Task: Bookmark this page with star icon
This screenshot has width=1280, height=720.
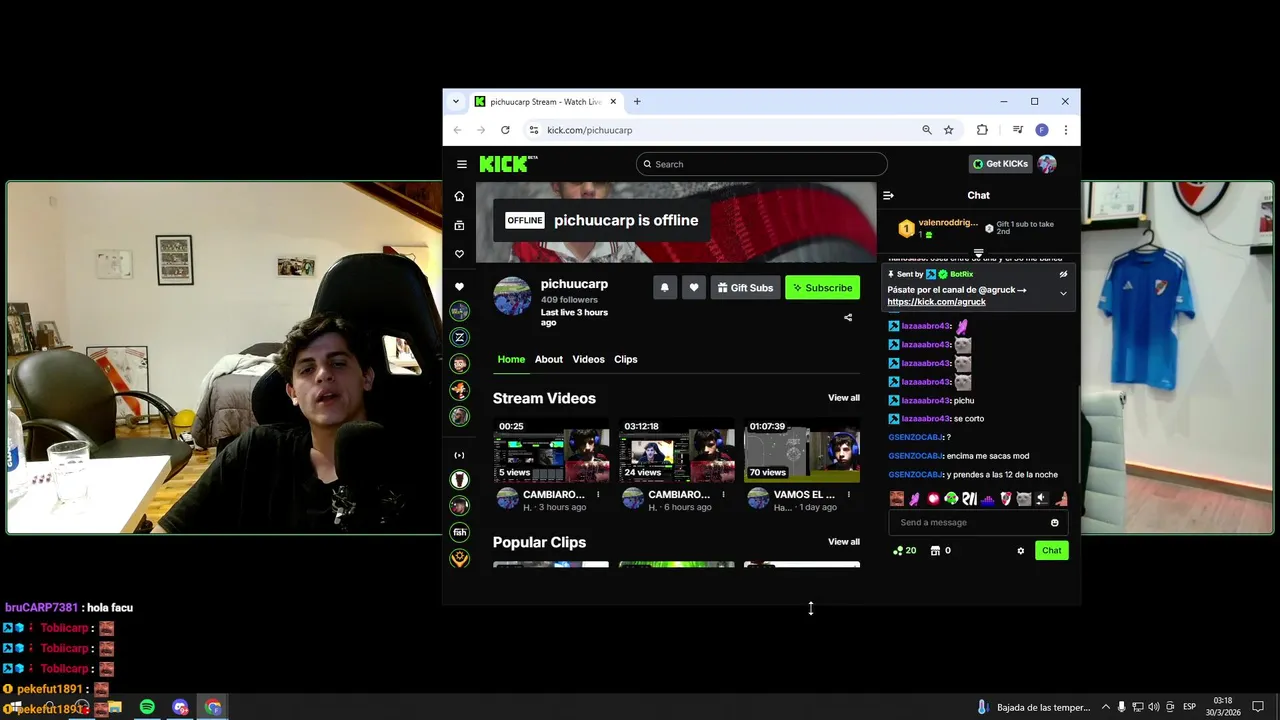Action: click(948, 130)
